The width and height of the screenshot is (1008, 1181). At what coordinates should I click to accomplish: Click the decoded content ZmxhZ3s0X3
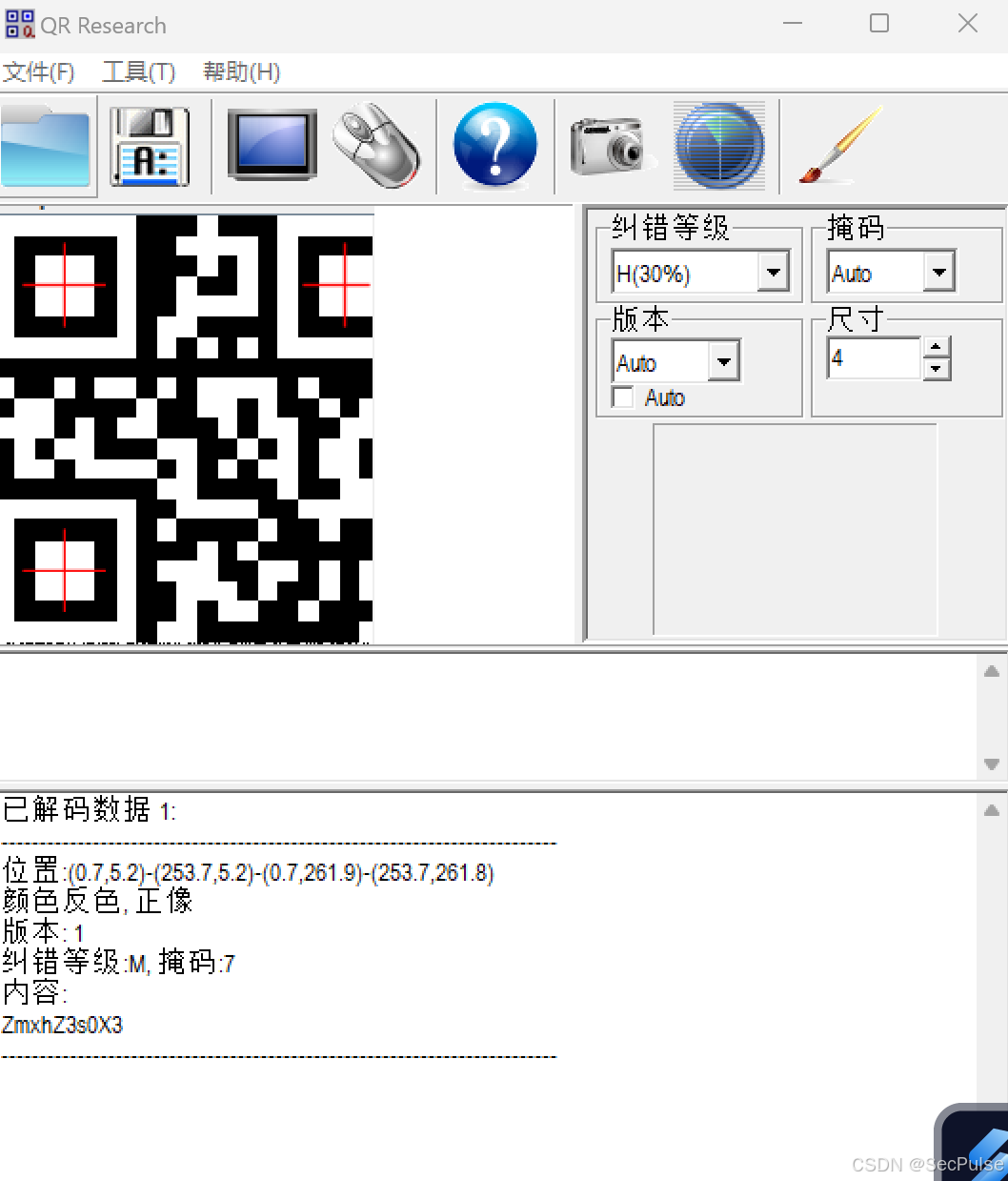[x=63, y=1026]
